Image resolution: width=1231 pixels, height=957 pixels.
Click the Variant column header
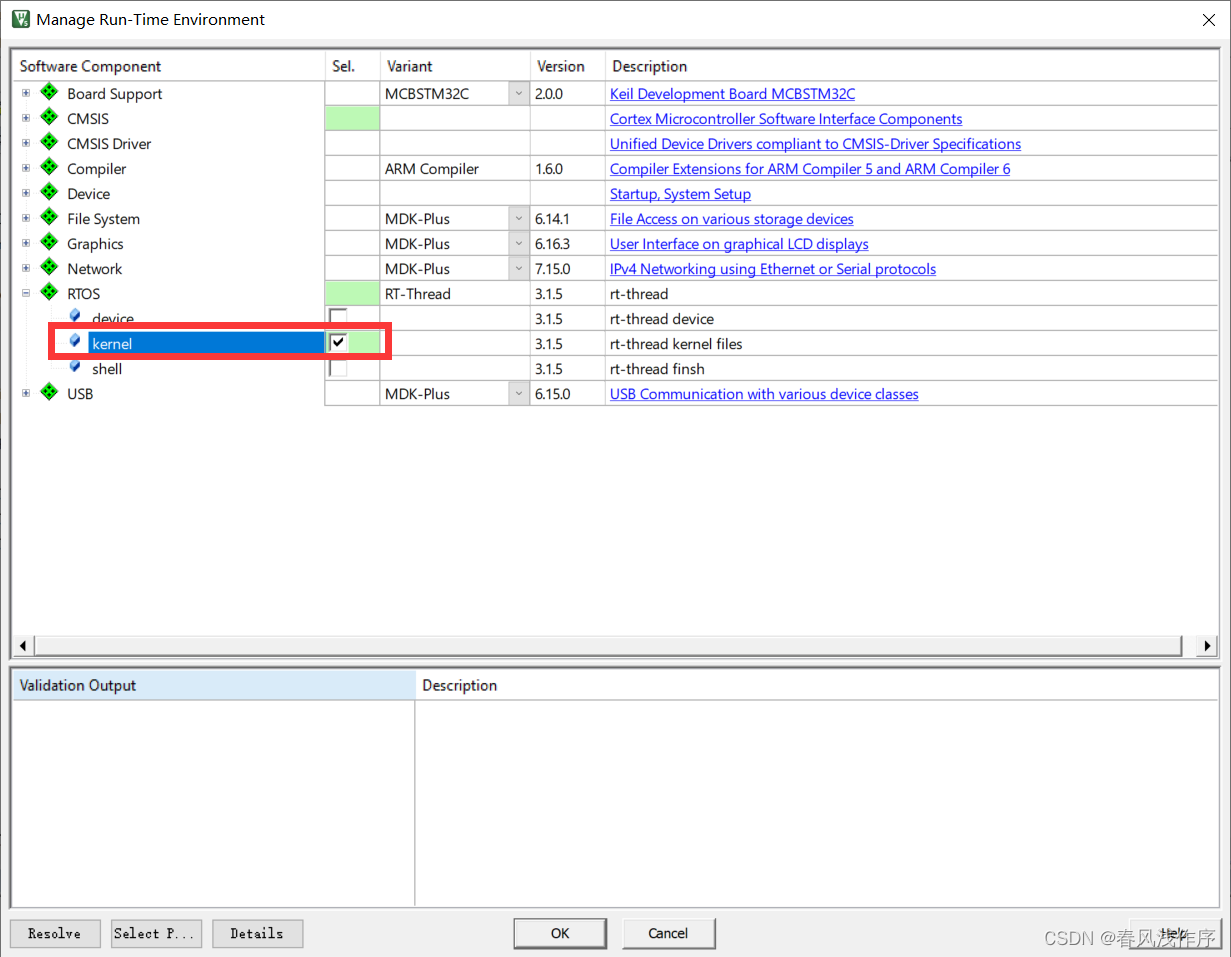[455, 66]
